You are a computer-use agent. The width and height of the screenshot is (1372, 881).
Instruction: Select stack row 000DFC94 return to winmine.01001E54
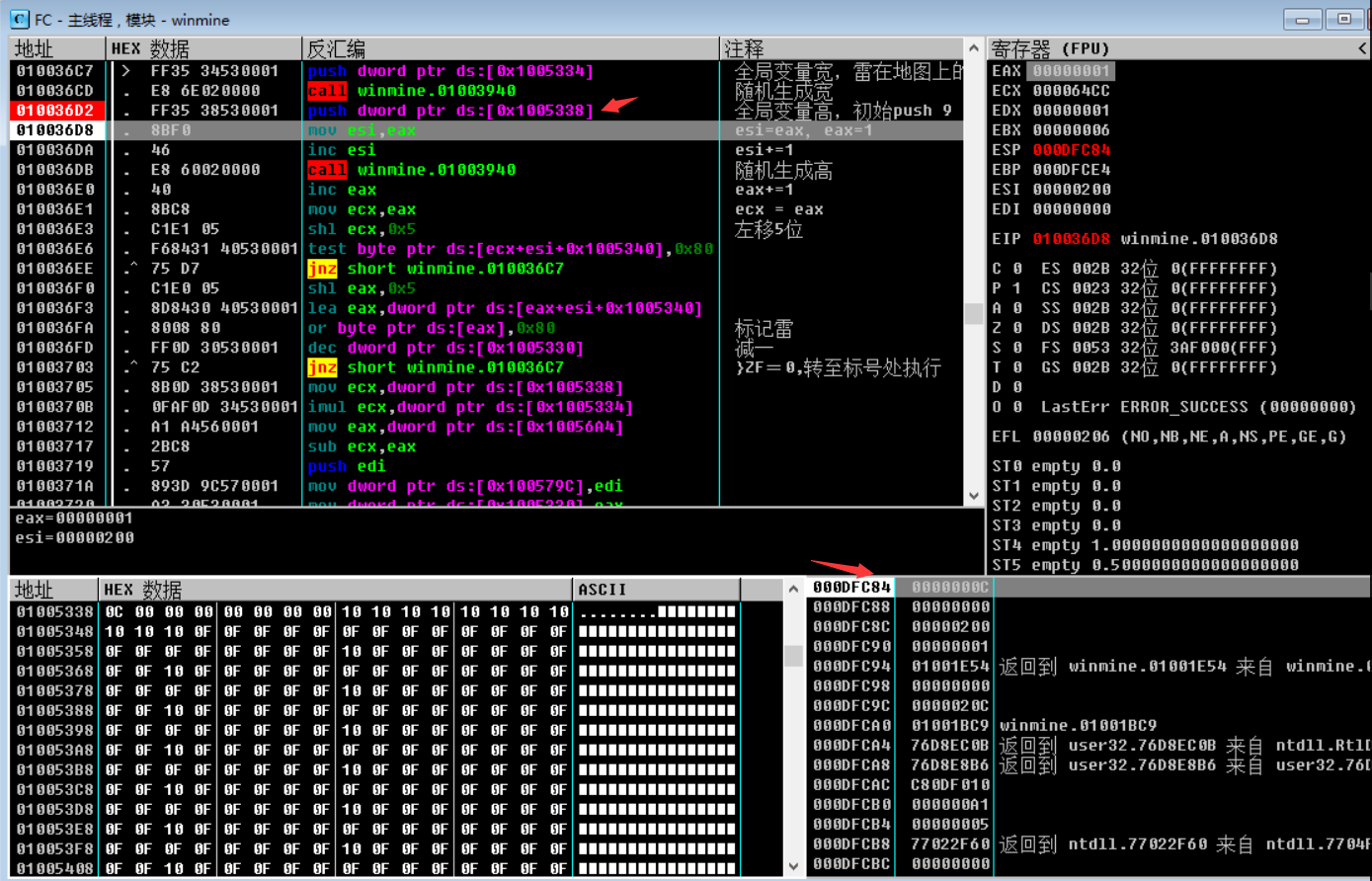[x=1090, y=666]
